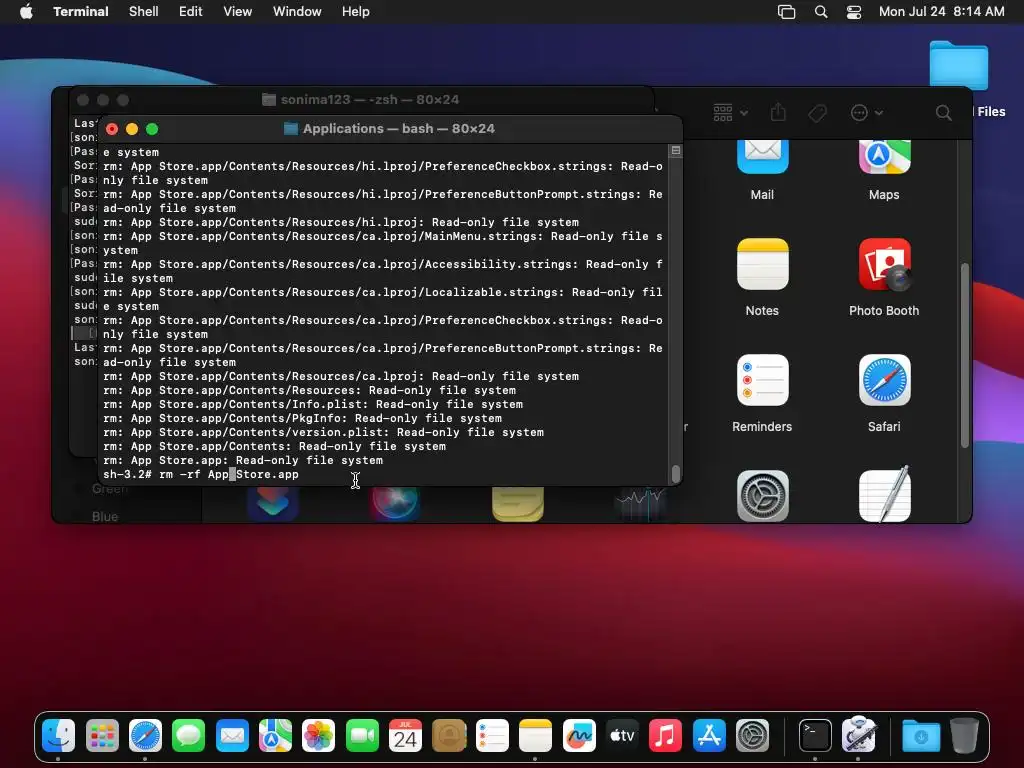
Task: Click the Finder search icon
Action: (943, 113)
